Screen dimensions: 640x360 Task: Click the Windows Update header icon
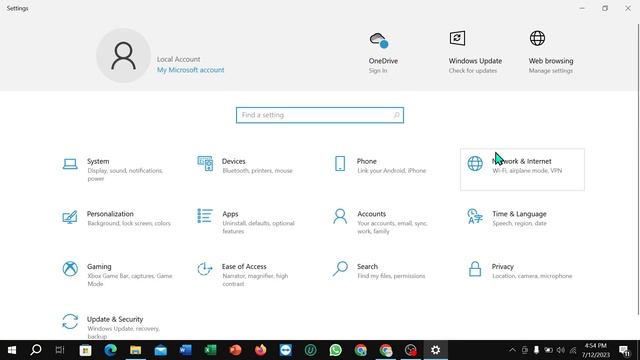pos(457,38)
